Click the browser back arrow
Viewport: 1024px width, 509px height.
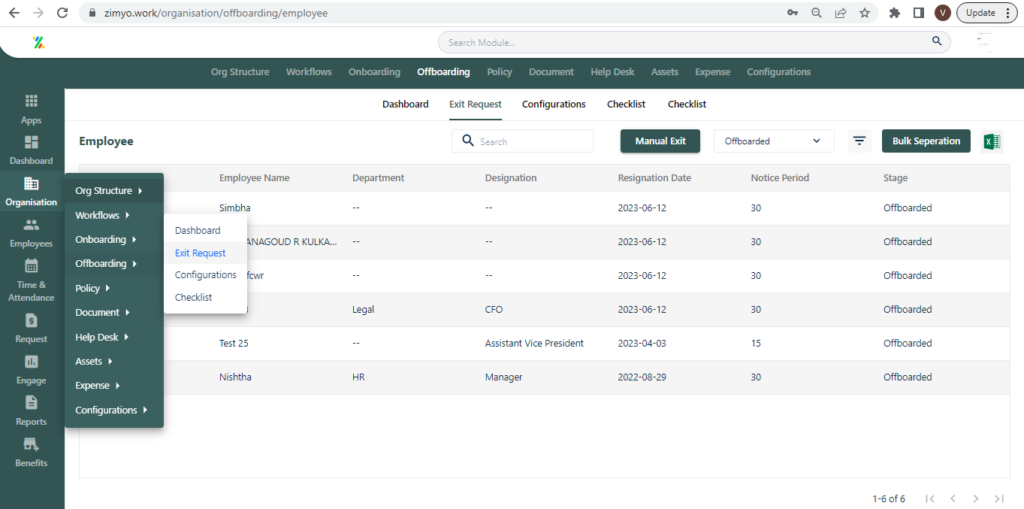coord(14,12)
